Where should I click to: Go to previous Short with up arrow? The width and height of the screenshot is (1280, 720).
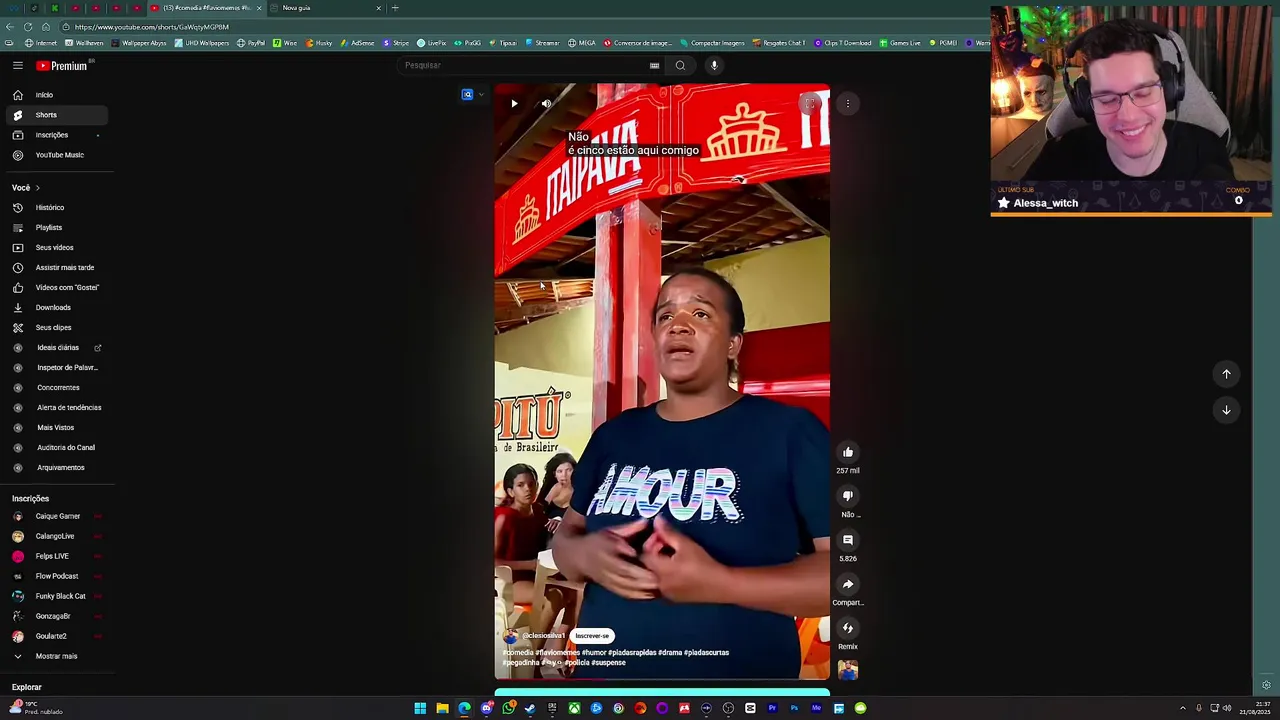[1226, 374]
